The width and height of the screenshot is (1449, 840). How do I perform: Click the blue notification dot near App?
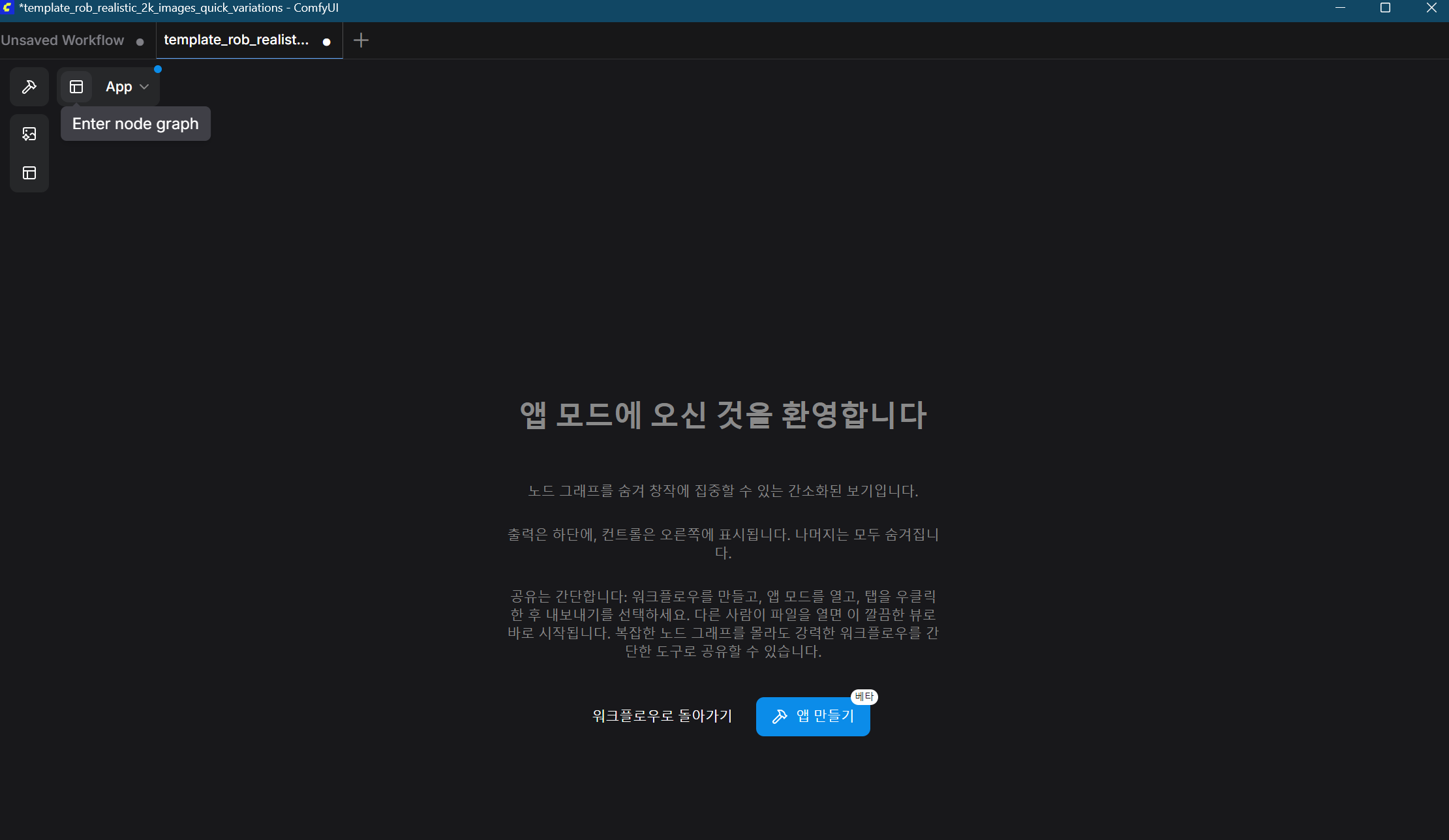point(158,69)
